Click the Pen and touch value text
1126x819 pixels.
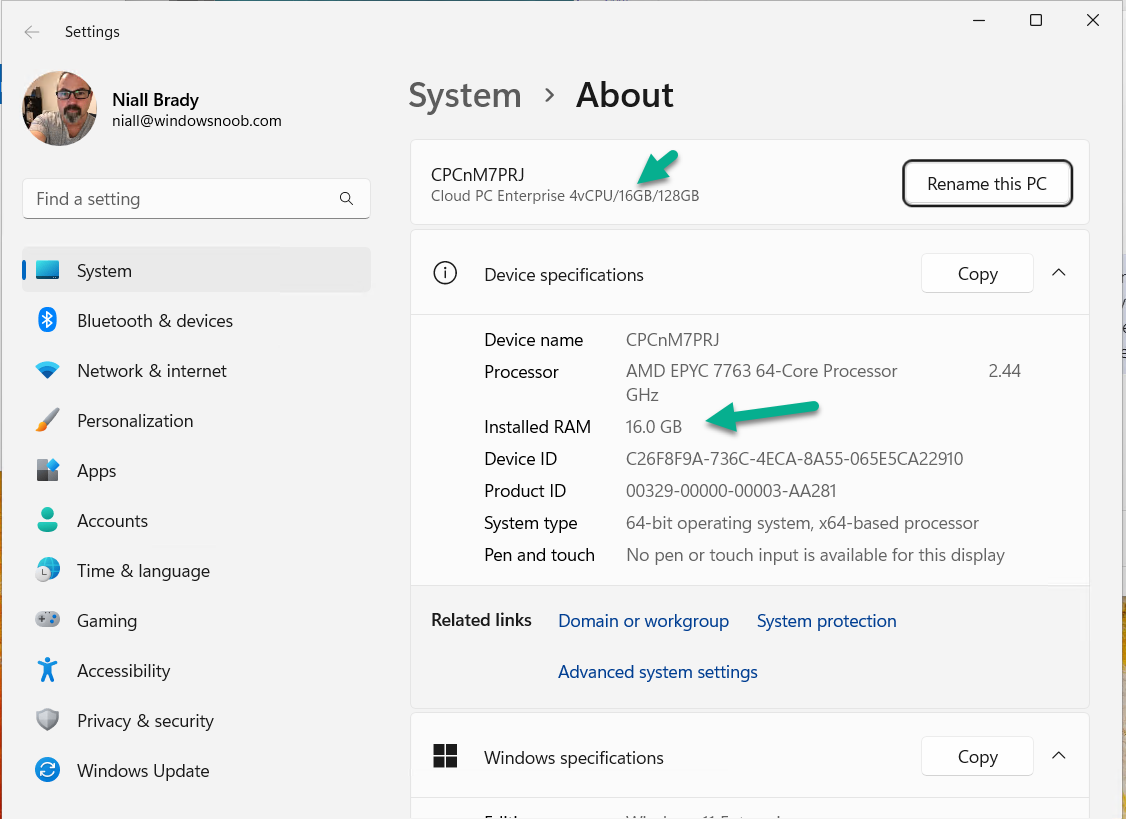[815, 555]
